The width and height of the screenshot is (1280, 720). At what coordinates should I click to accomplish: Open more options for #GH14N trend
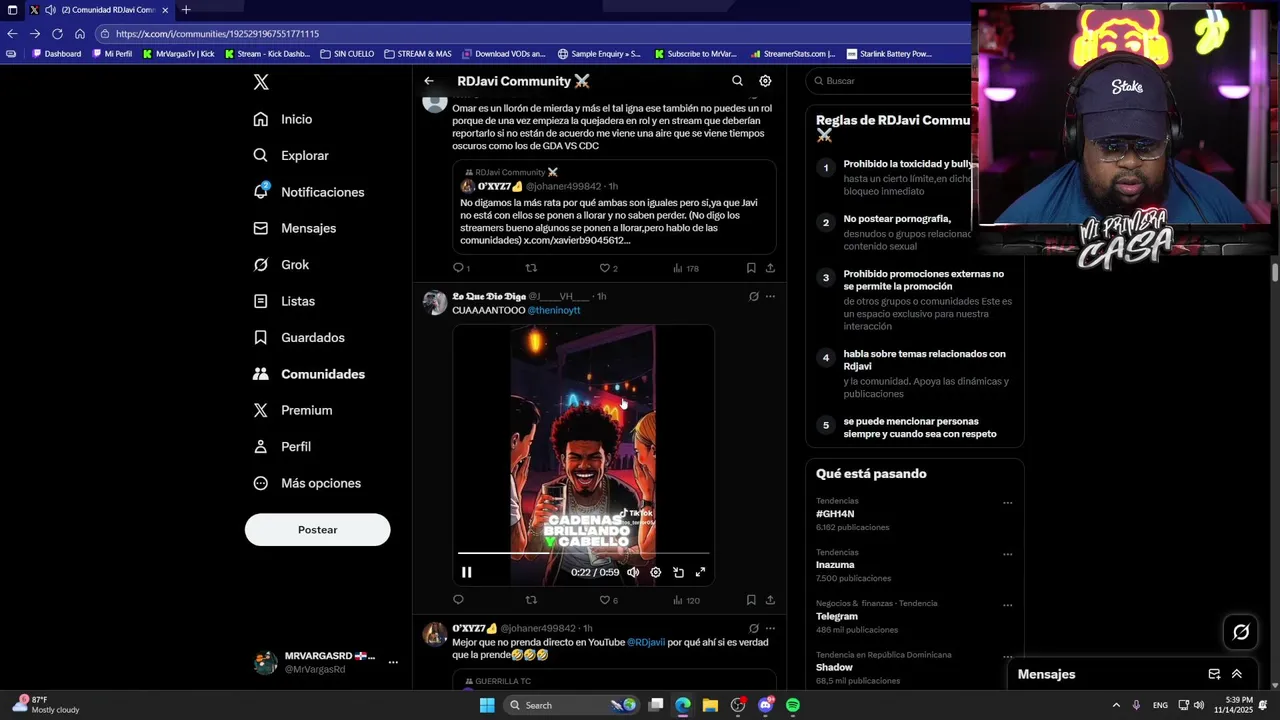coord(1007,503)
